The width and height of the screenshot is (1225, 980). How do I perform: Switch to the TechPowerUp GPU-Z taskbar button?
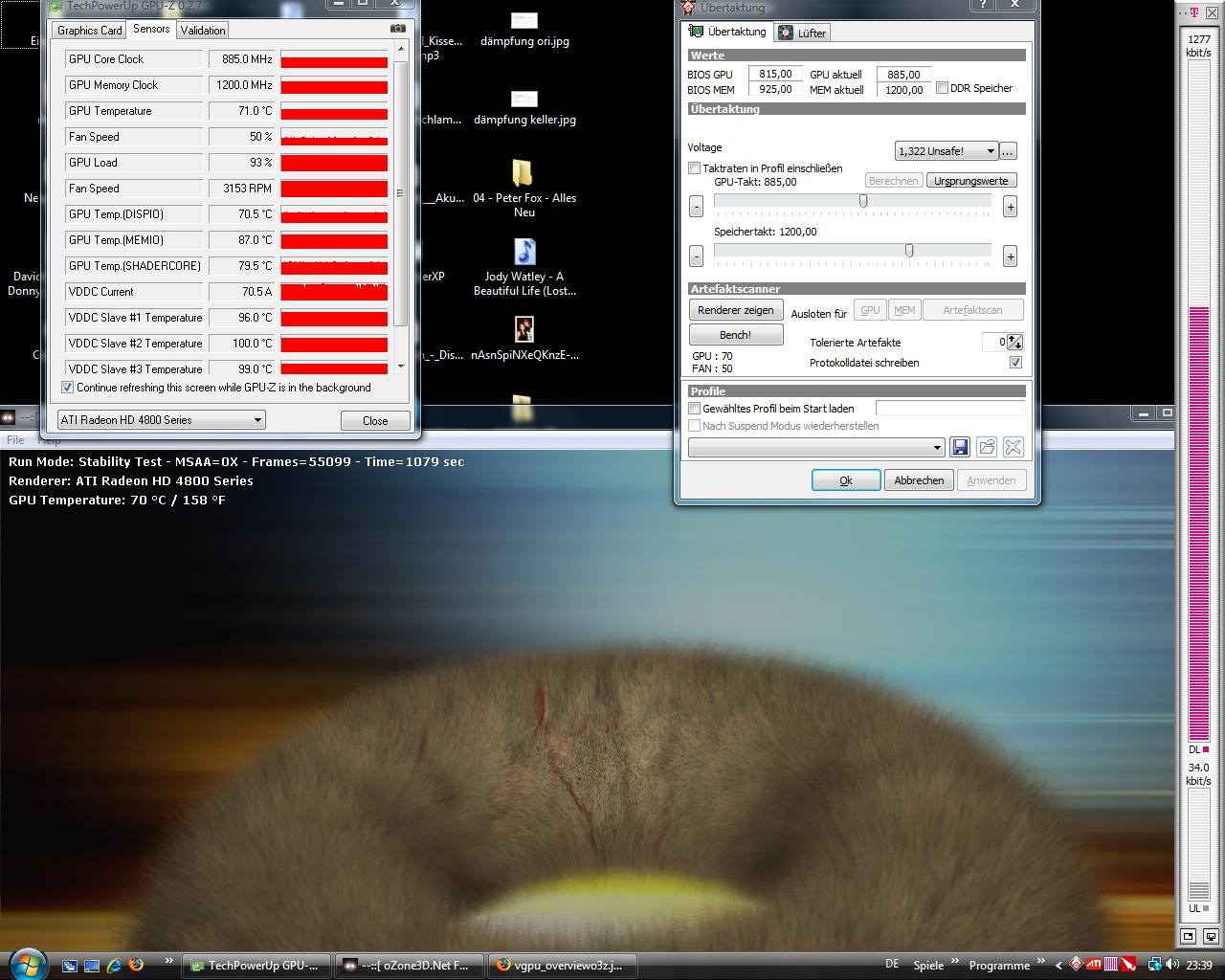[256, 965]
